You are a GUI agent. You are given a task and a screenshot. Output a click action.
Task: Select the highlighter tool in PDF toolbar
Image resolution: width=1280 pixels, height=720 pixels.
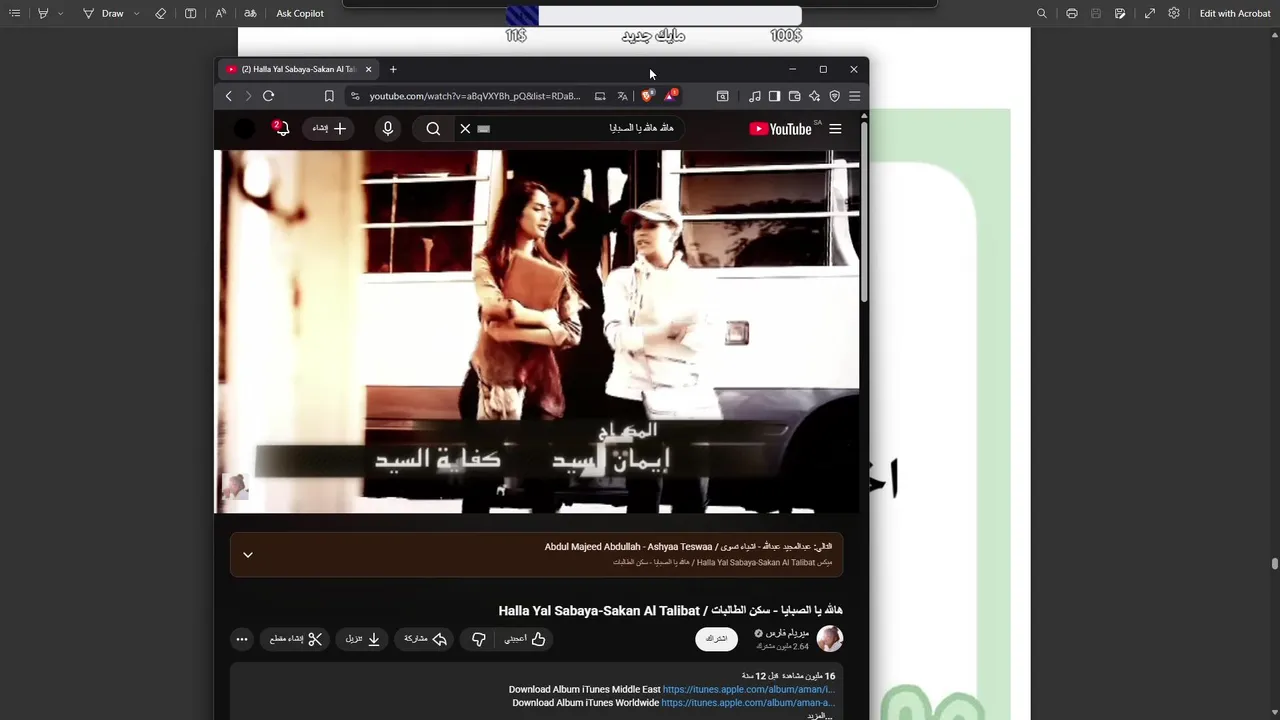[43, 14]
